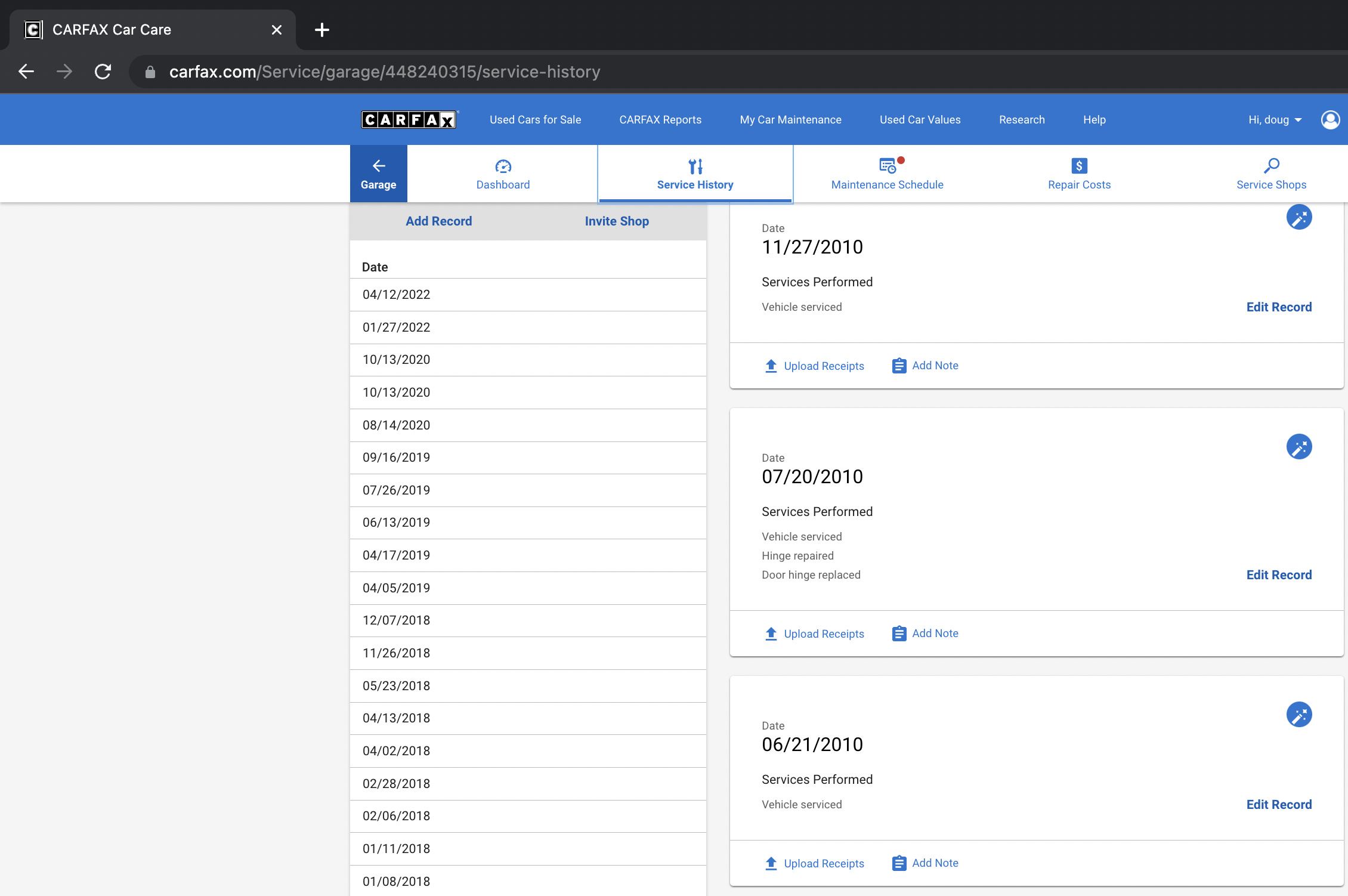The width and height of the screenshot is (1348, 896).
Task: Click upload arrow icon on 06/21/2010 record
Action: (771, 863)
